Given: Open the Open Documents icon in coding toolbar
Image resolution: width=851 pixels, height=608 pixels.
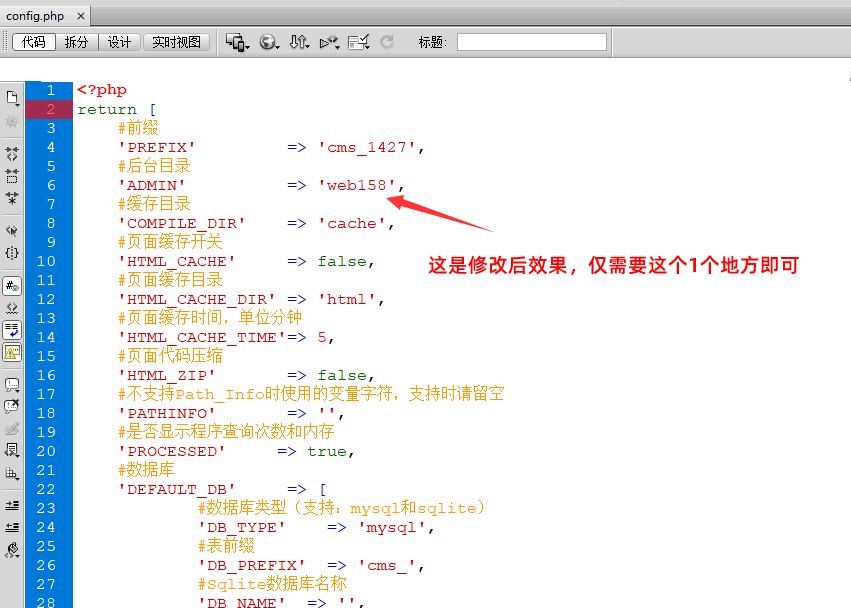Looking at the screenshot, I should (12, 98).
